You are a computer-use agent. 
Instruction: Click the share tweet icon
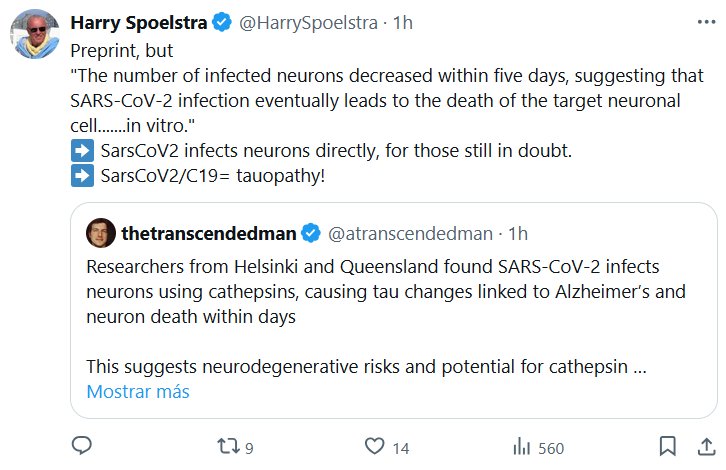(x=699, y=446)
